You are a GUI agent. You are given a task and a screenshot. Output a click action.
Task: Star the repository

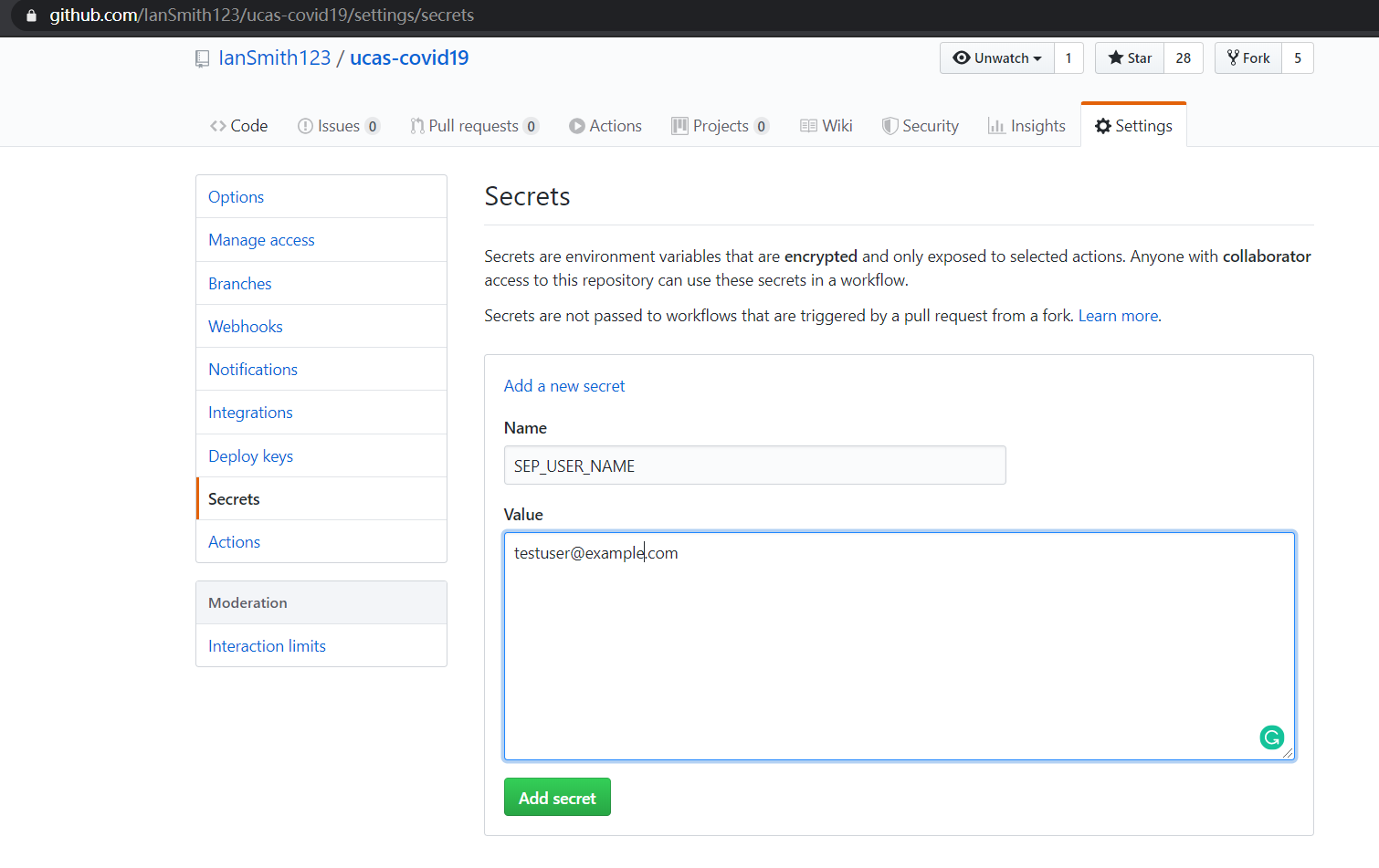(x=1130, y=58)
